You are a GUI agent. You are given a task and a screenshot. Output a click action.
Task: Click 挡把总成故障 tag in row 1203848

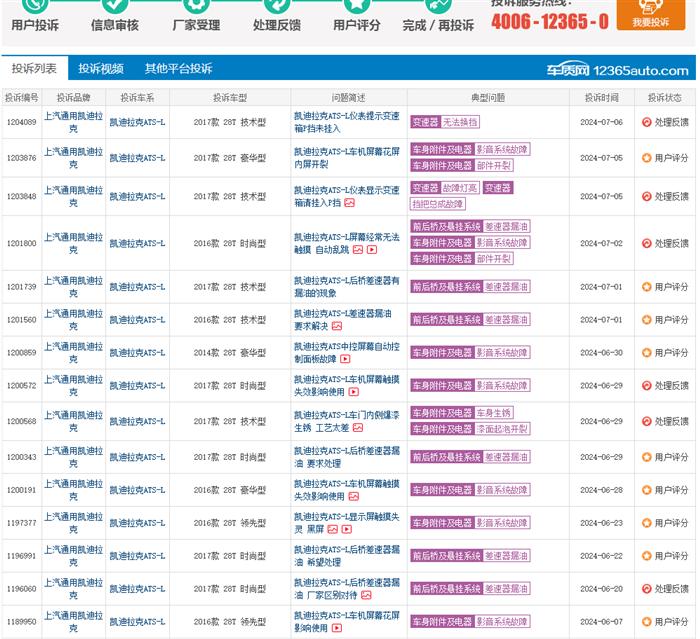[x=438, y=204]
